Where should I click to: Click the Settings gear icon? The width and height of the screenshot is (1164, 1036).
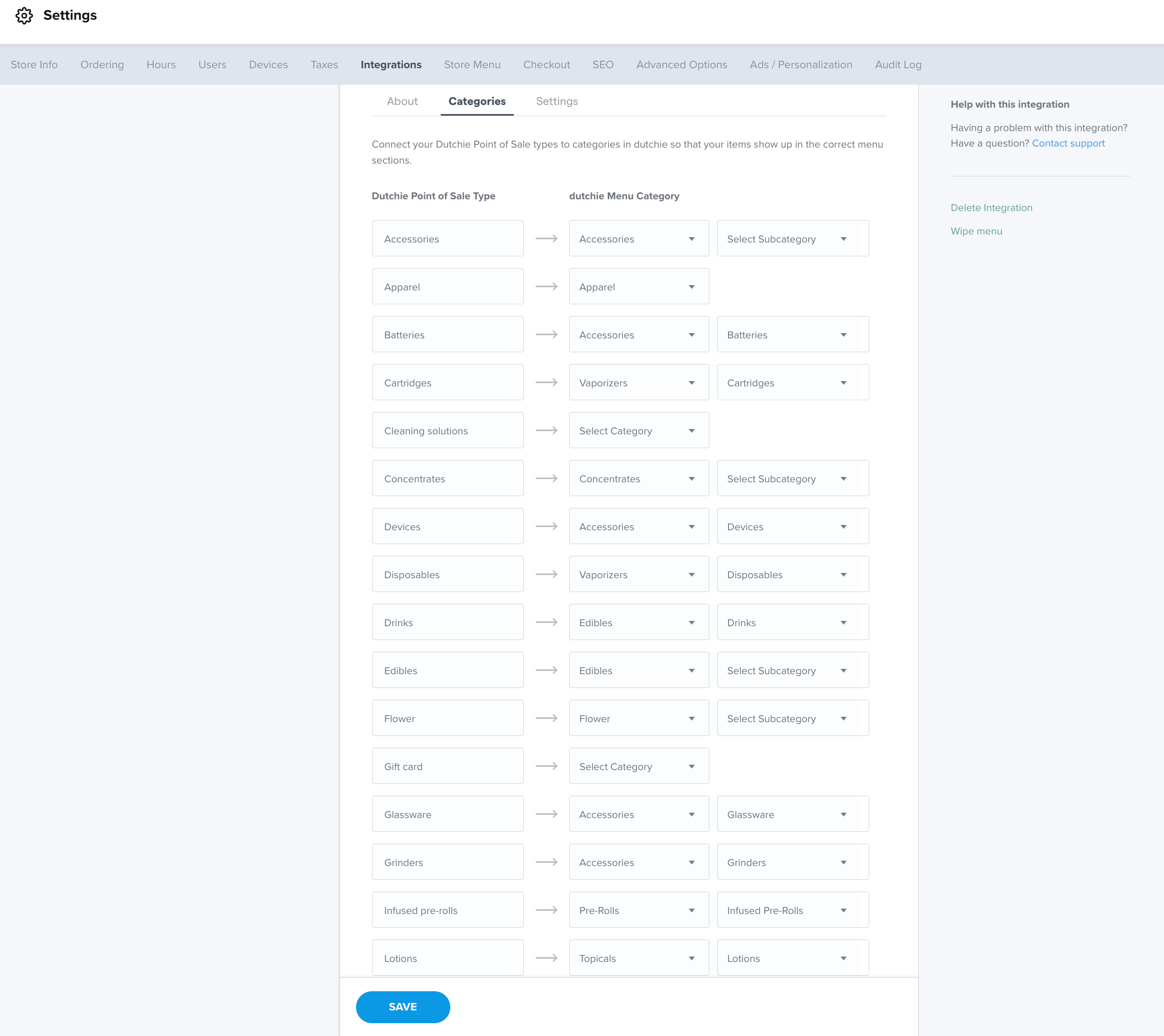click(24, 15)
